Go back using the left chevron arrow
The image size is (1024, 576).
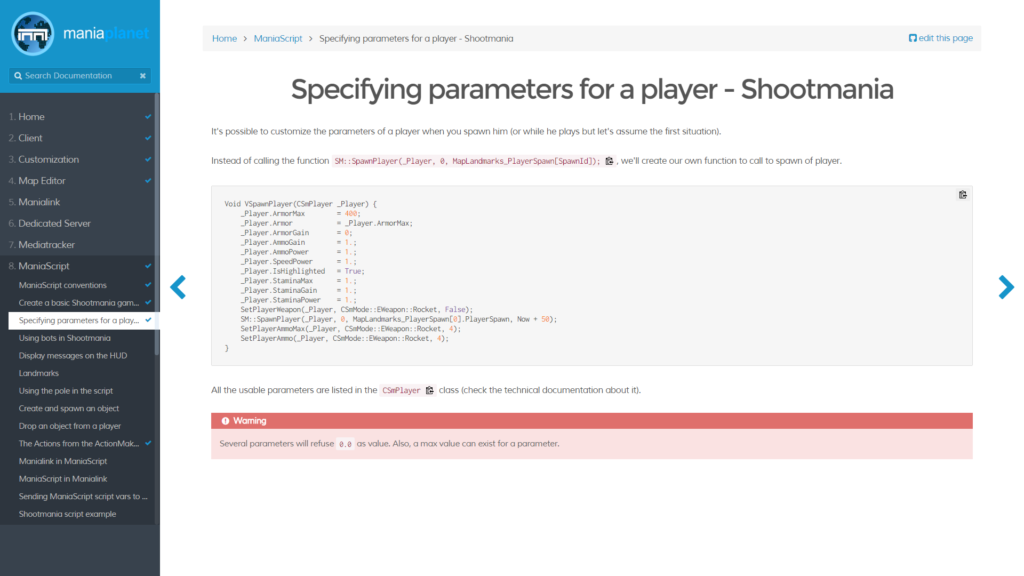coord(177,287)
